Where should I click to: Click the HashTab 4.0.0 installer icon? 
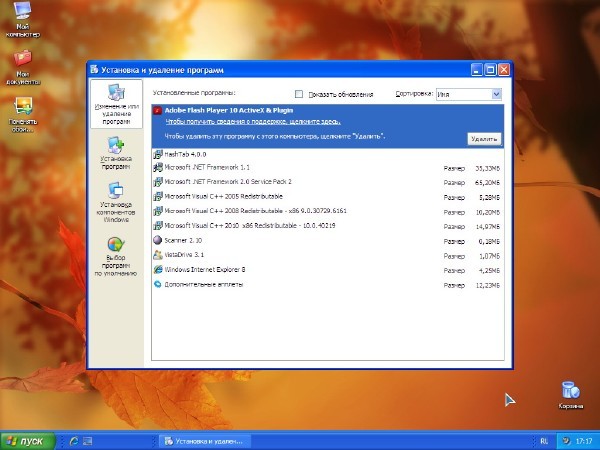click(158, 154)
